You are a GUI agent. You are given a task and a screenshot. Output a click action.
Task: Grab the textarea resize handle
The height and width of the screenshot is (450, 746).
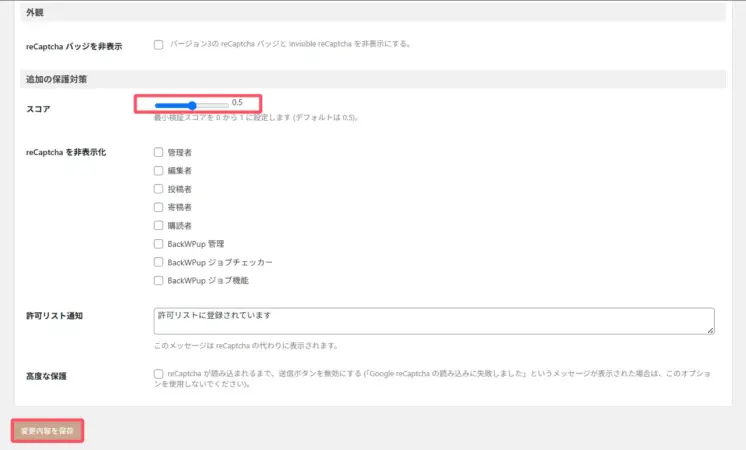click(710, 330)
